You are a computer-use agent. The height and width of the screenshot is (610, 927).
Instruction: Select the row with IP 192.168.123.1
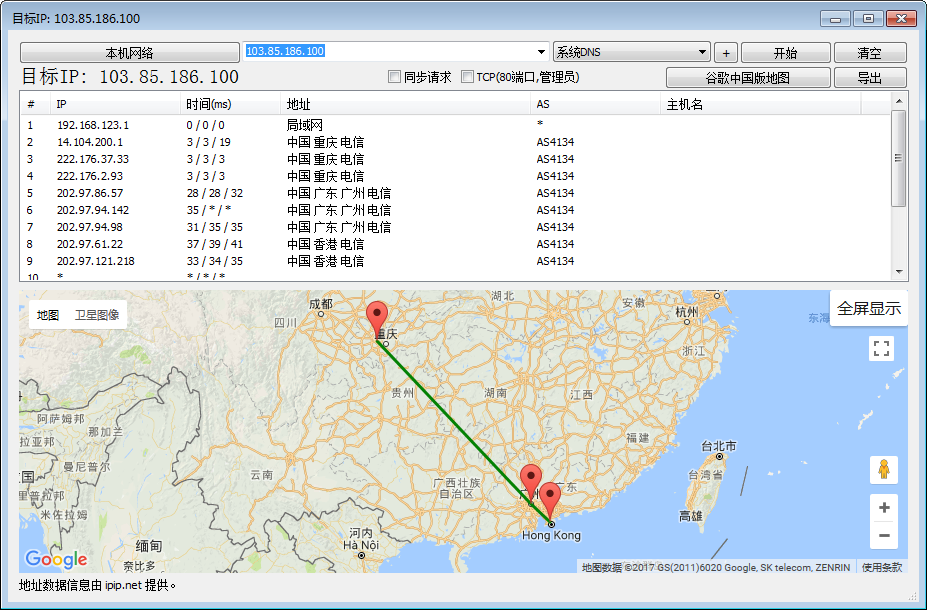pos(455,125)
